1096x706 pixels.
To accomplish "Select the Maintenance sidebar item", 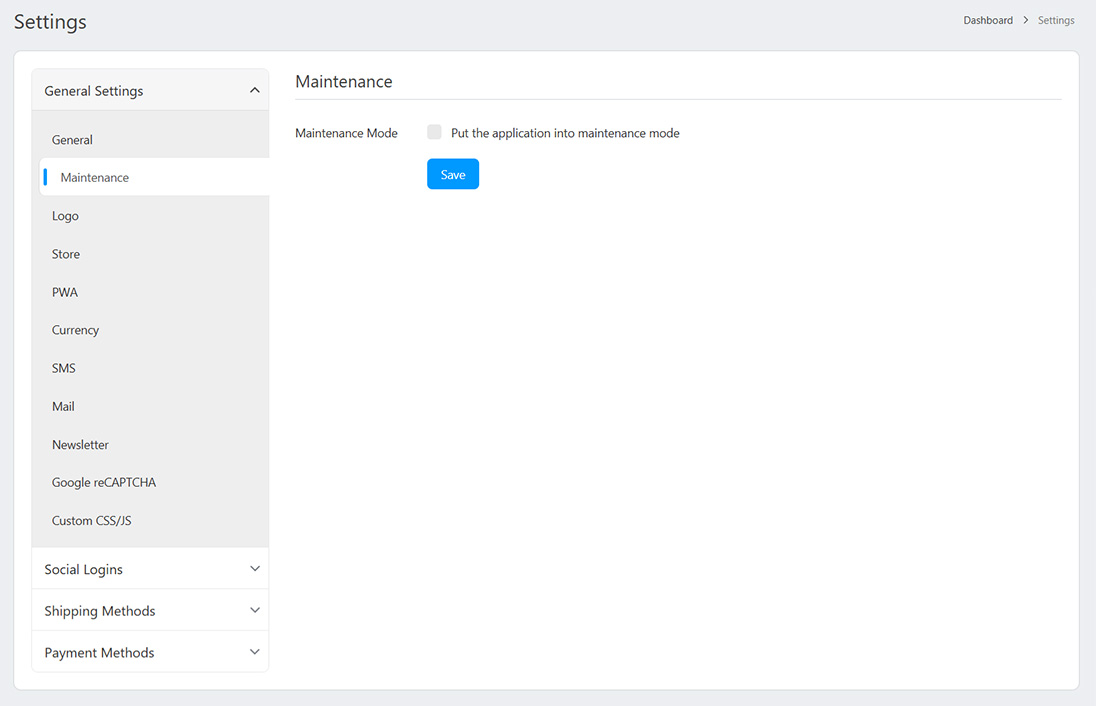I will click(94, 178).
